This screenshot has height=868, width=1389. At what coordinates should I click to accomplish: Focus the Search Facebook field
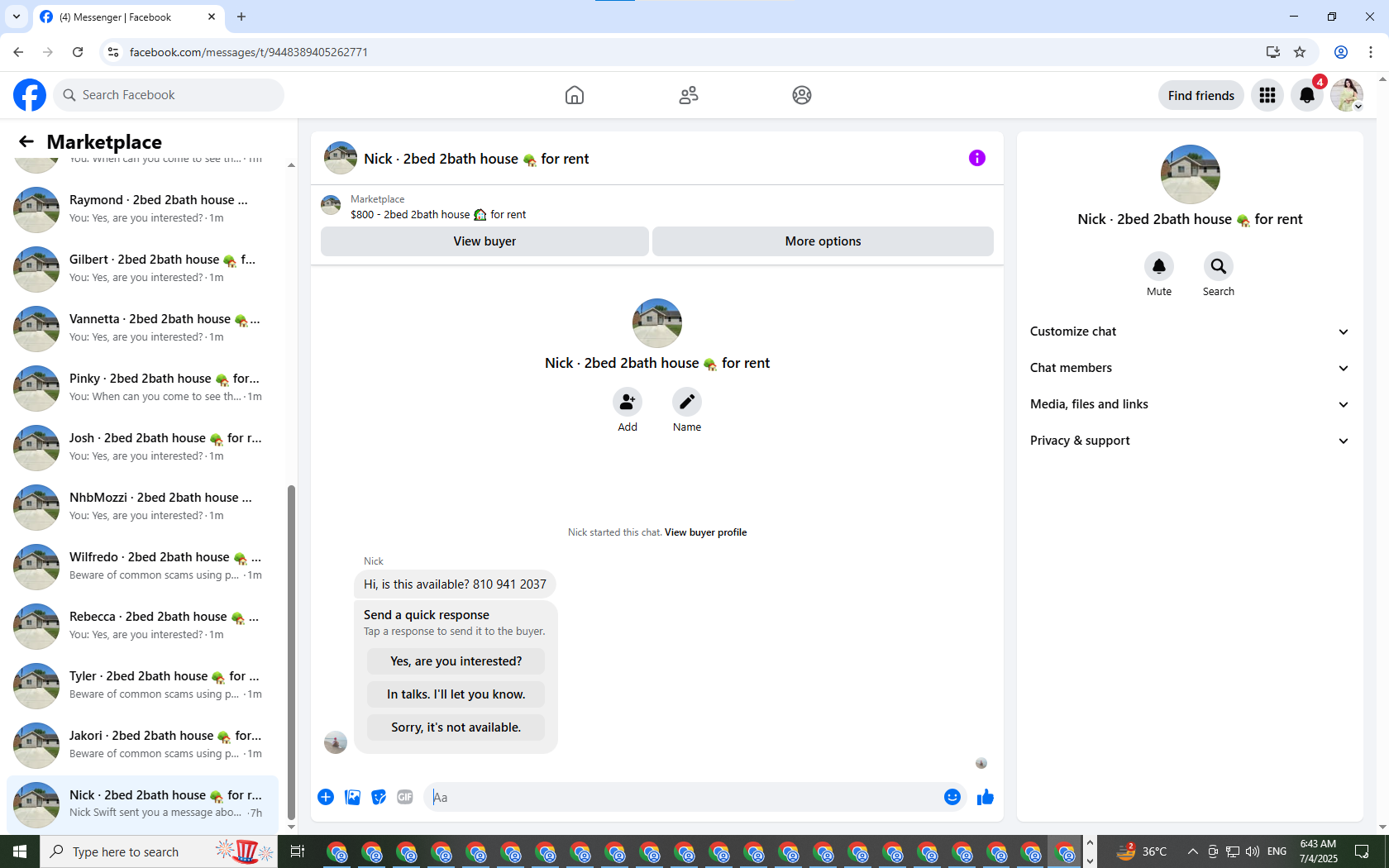169,95
